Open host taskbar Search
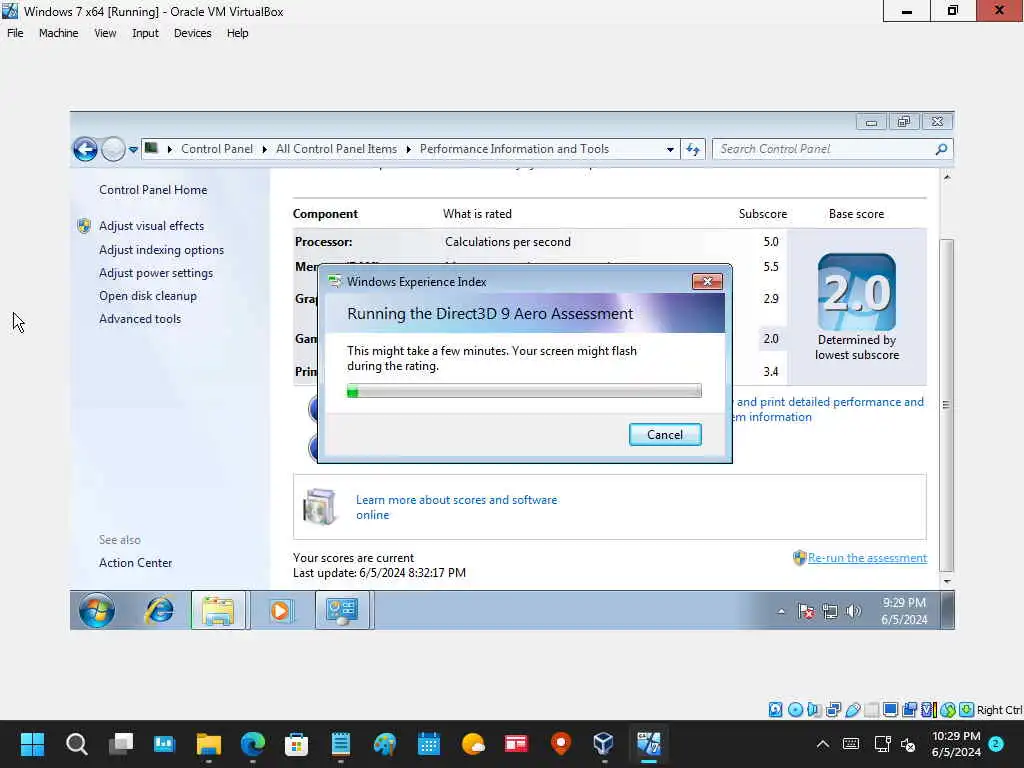The width and height of the screenshot is (1024, 768). point(76,744)
